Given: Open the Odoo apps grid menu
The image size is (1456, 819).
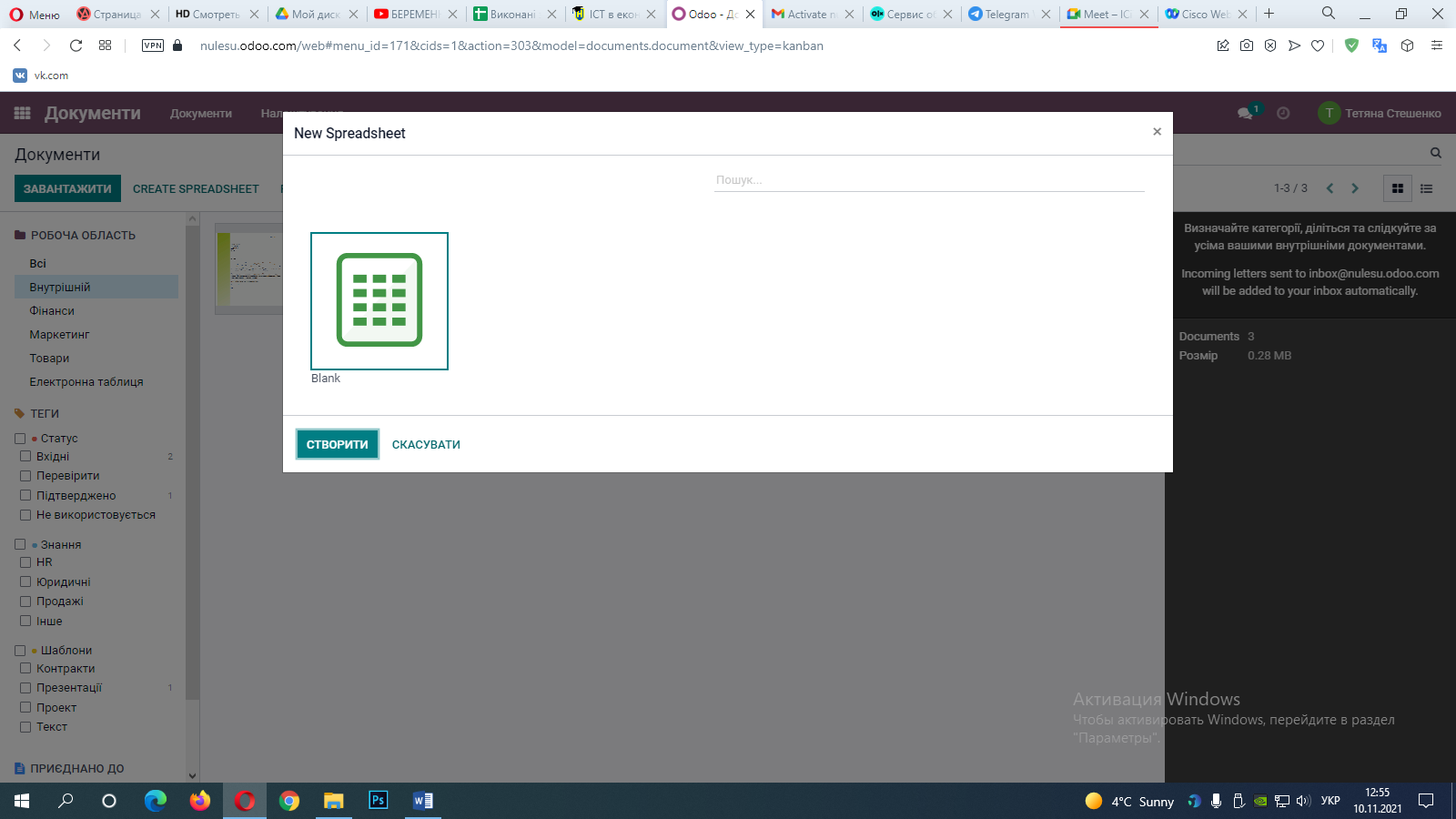Looking at the screenshot, I should [x=23, y=113].
